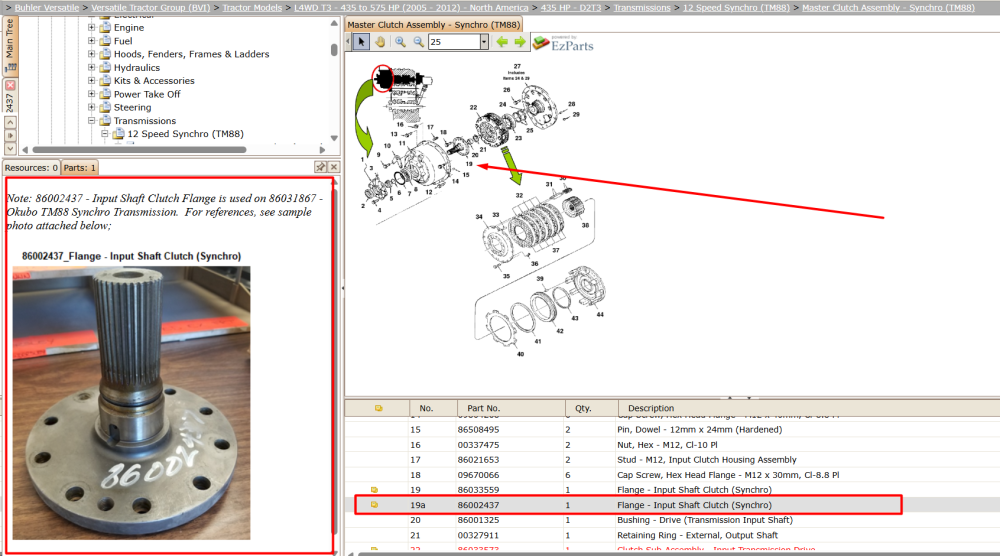Open the Buhler Versatile breadcrumb link
This screenshot has width=1000, height=556.
click(x=47, y=8)
